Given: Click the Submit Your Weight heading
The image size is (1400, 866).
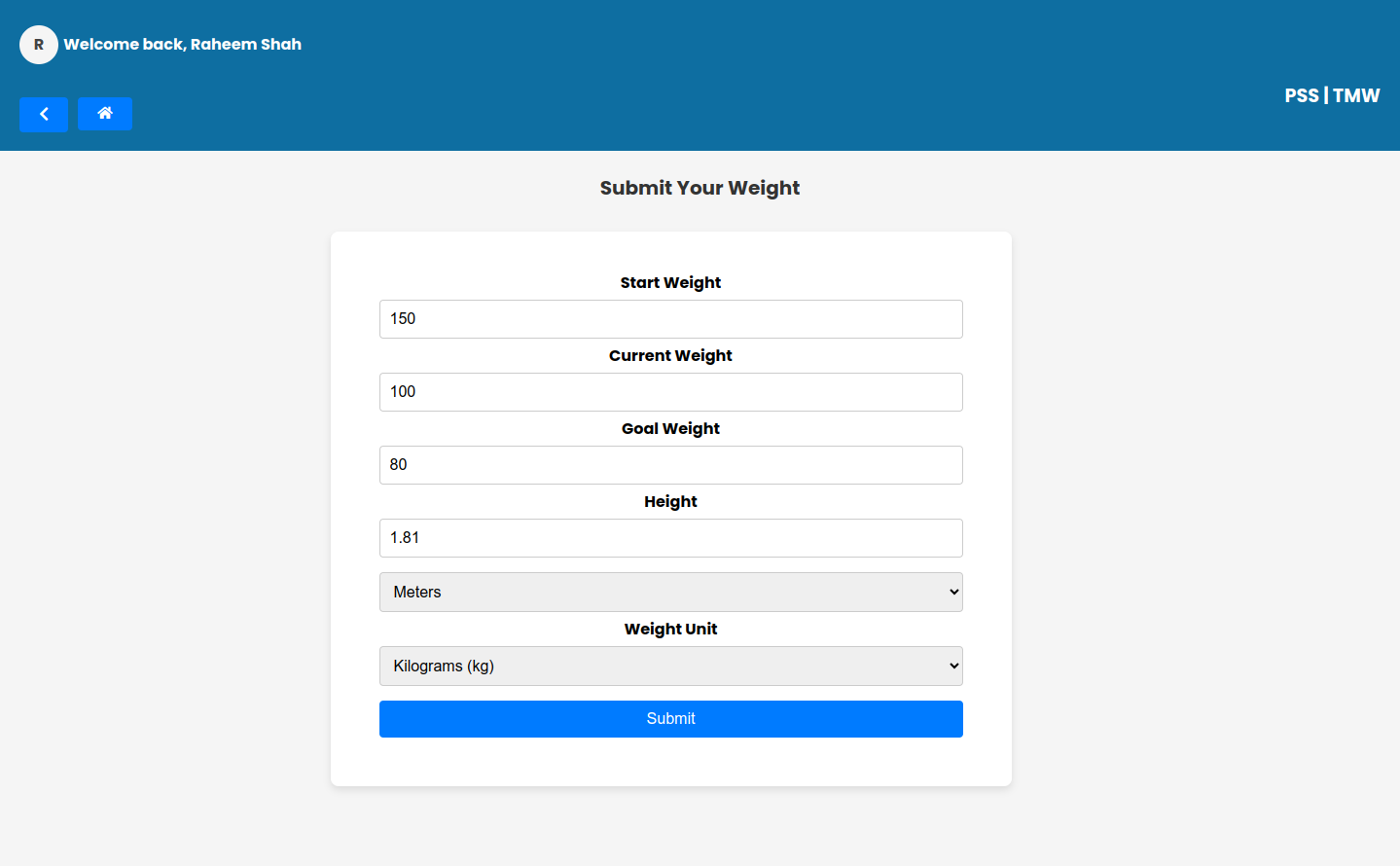Looking at the screenshot, I should coord(700,188).
